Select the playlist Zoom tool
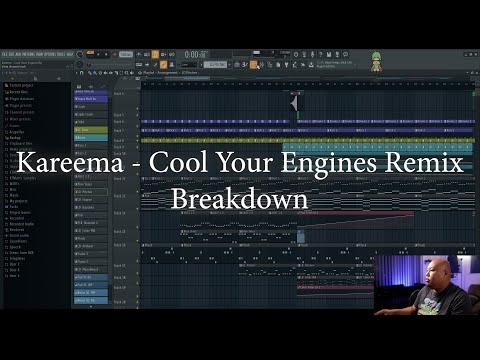This screenshot has width=480, height=360. (x=127, y=73)
